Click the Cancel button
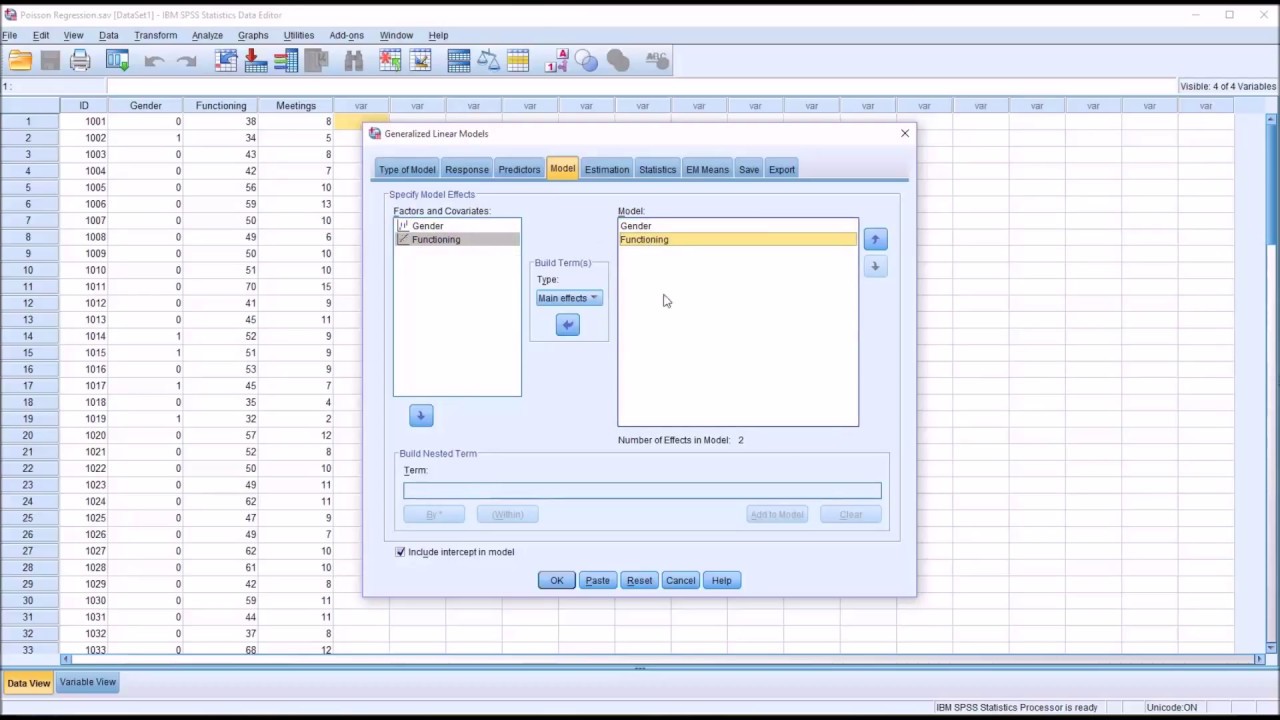 pyautogui.click(x=680, y=580)
